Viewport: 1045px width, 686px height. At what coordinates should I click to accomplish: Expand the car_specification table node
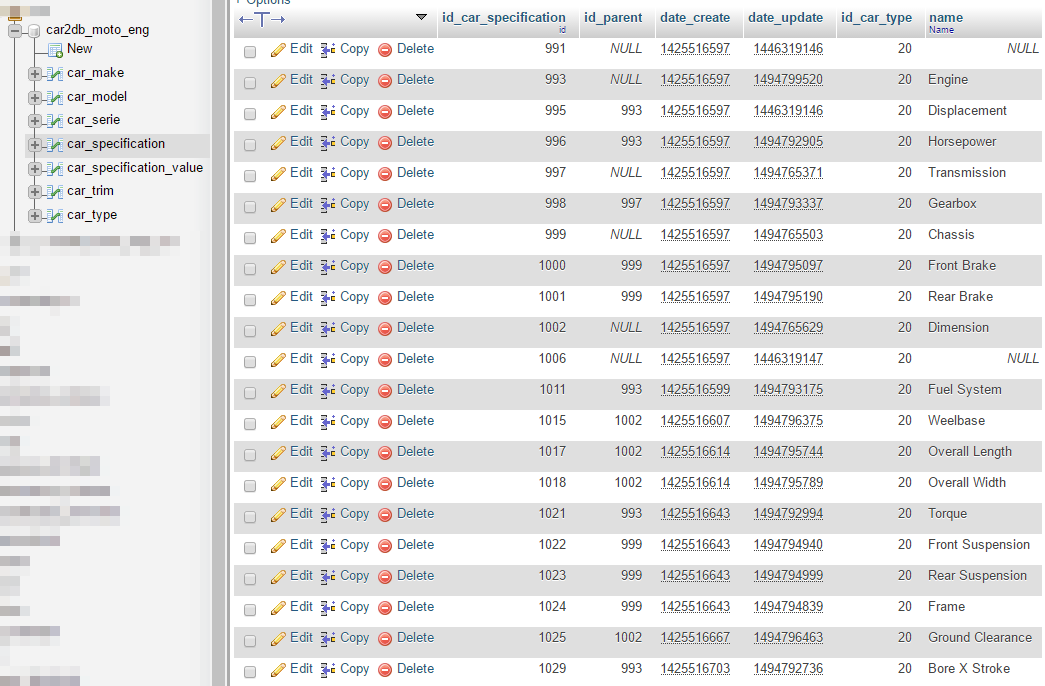(x=35, y=145)
